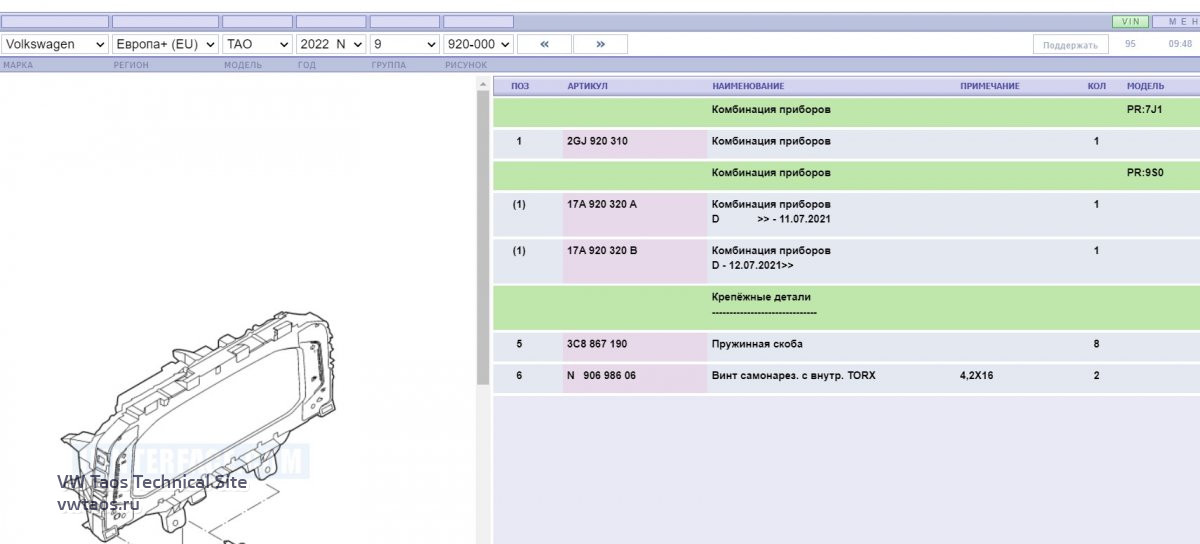Sort by the АРТИКУЛ column header
1200x544 pixels.
click(x=587, y=86)
